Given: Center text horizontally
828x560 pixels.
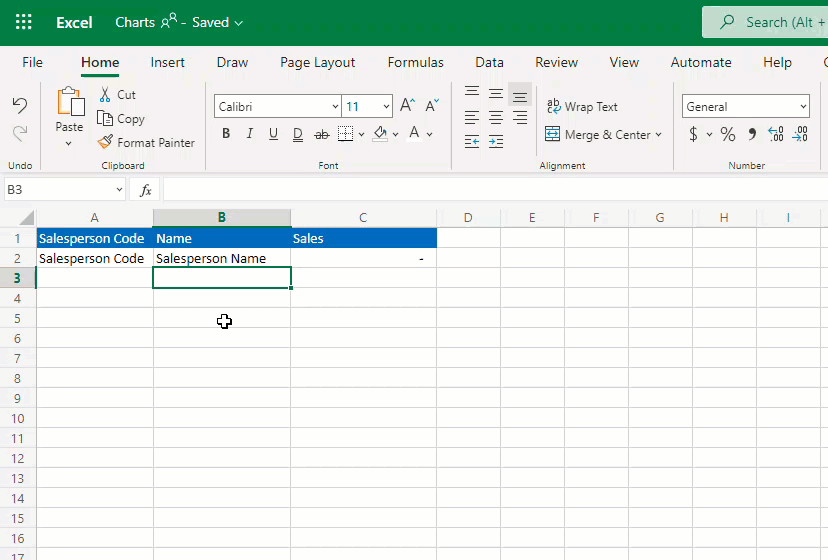Looking at the screenshot, I should click(x=496, y=117).
